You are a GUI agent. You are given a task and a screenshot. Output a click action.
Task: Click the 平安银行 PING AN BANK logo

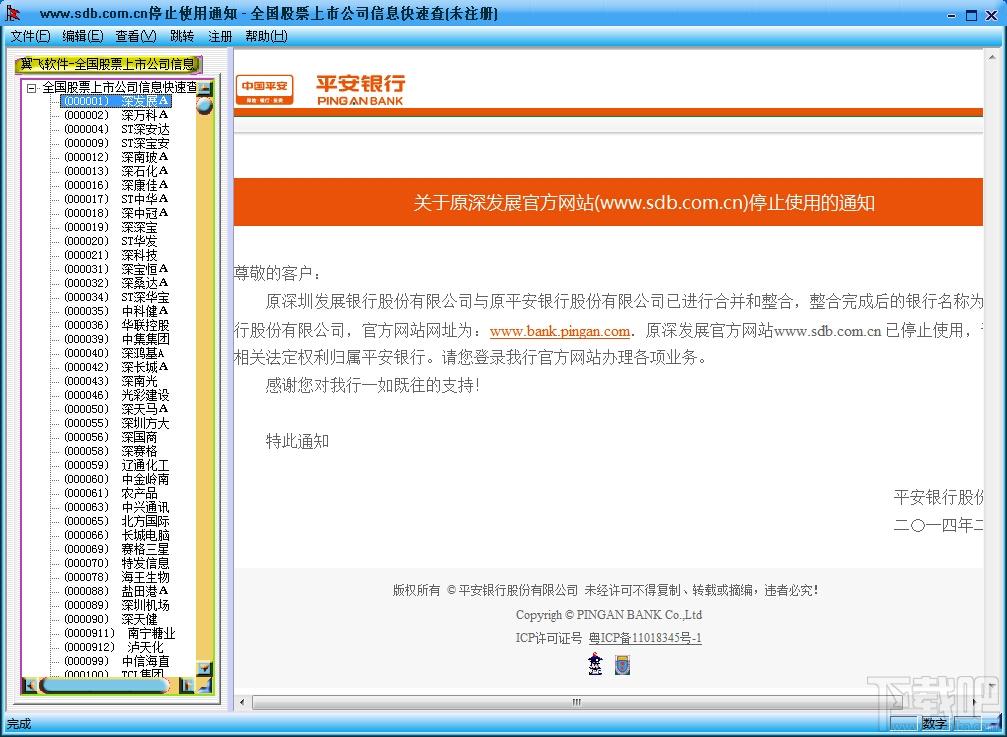pyautogui.click(x=360, y=90)
